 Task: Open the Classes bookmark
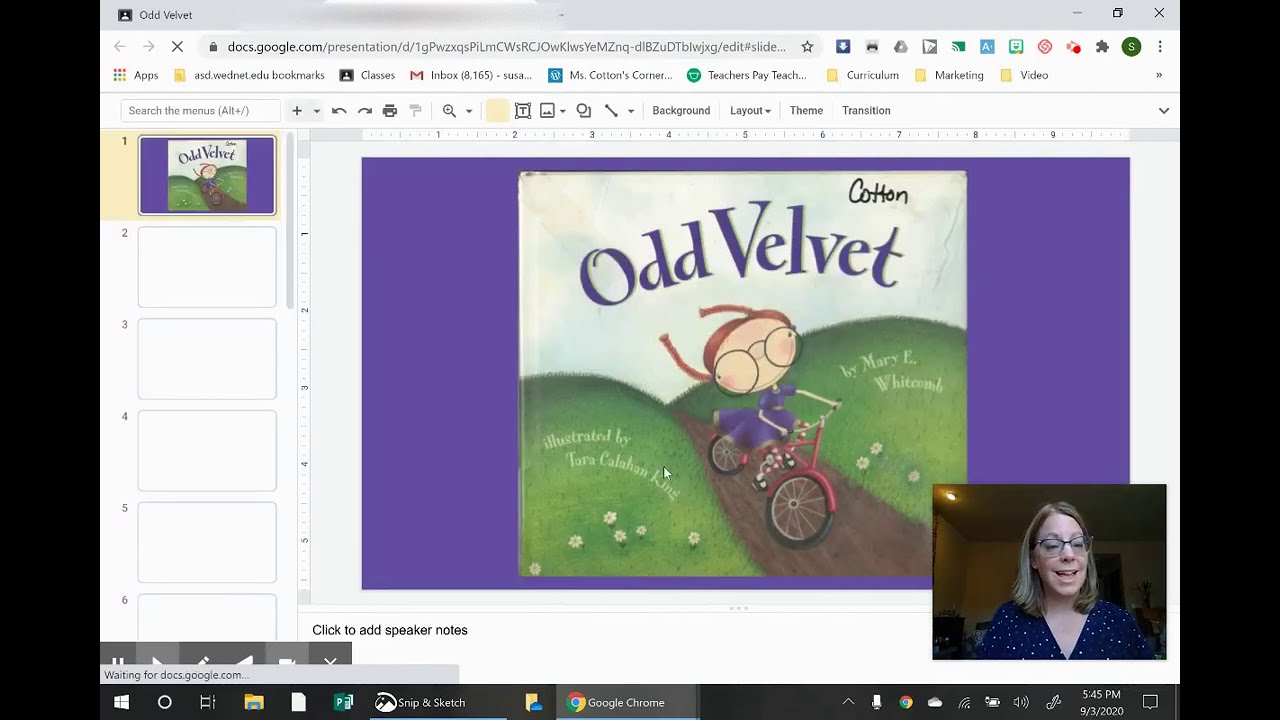(367, 75)
